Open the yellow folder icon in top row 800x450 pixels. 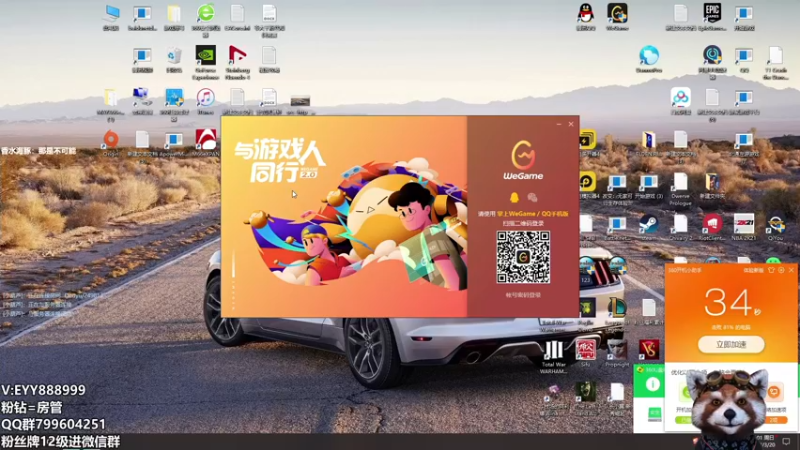point(174,18)
